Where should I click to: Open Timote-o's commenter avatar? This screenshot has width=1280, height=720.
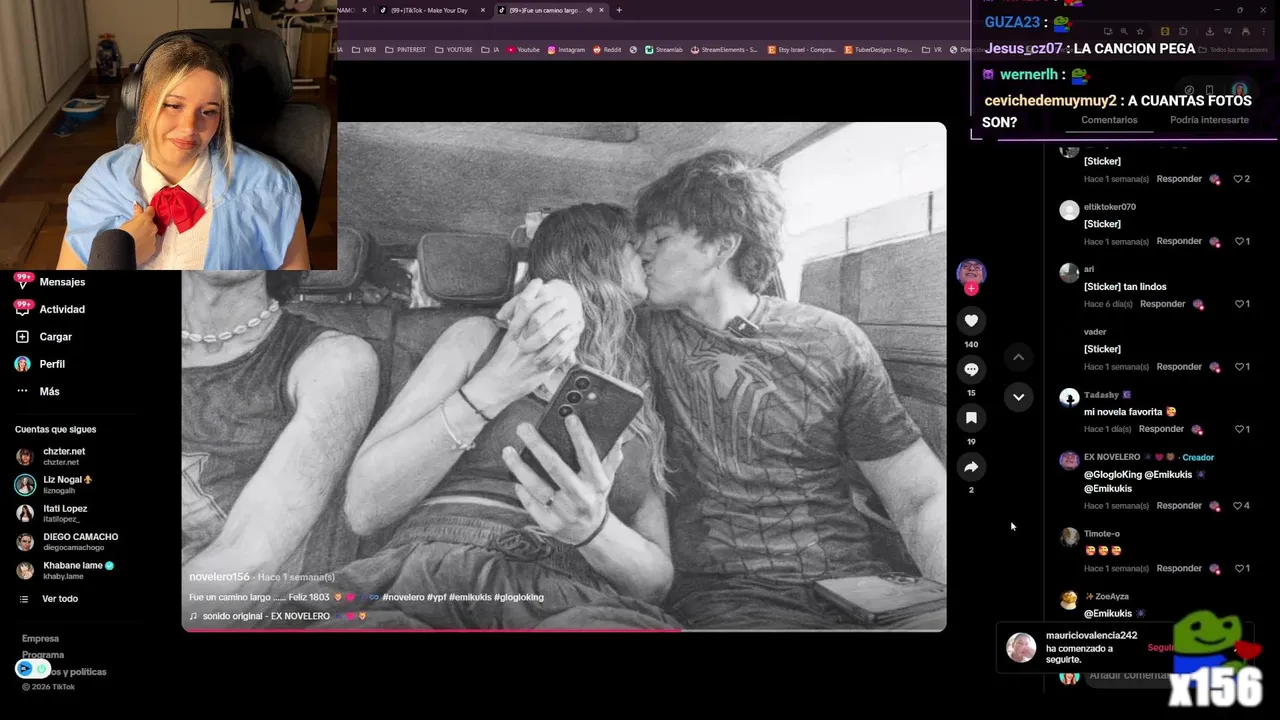[x=1069, y=537]
